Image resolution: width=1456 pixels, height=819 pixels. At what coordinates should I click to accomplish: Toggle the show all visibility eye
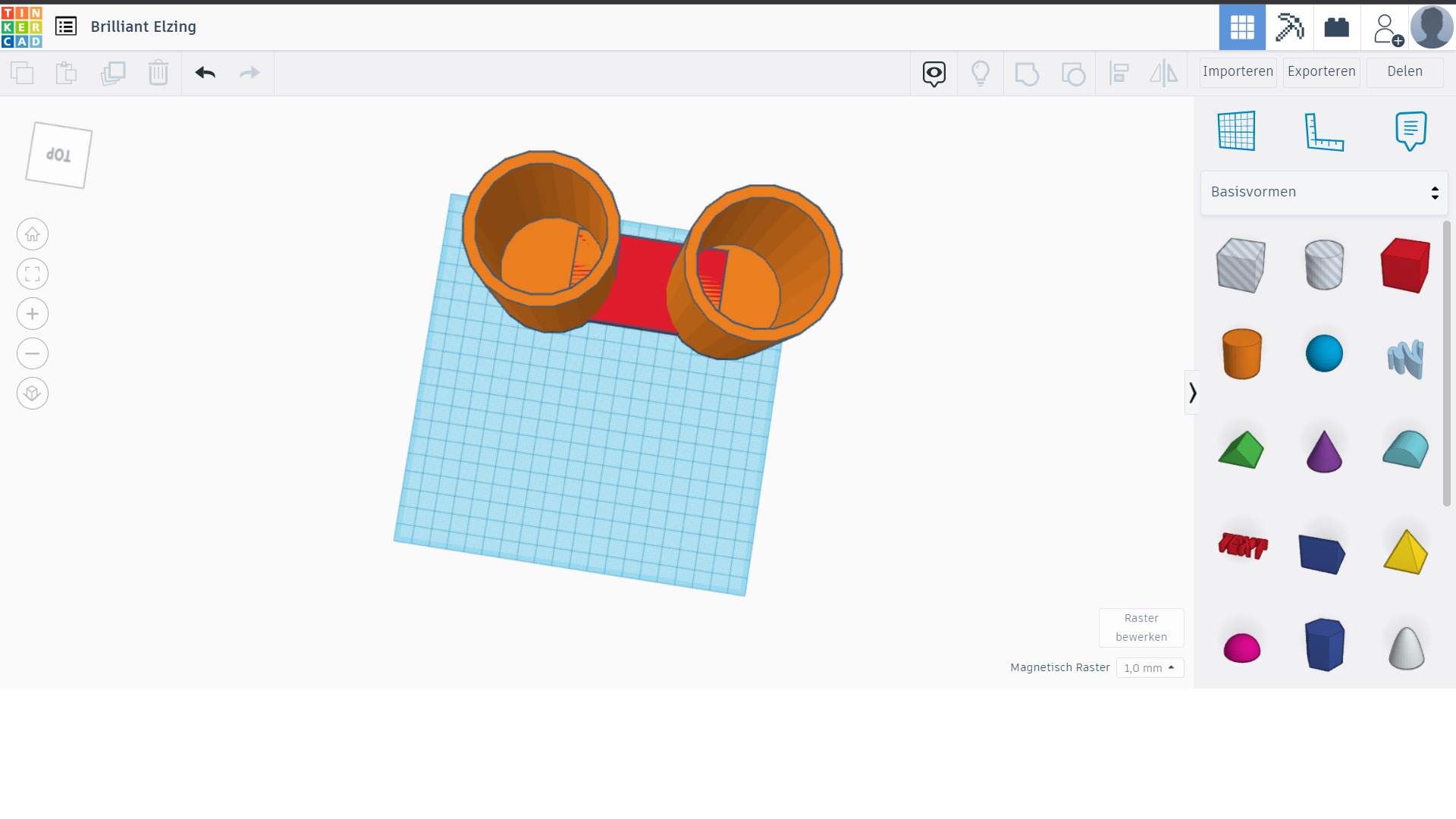coord(934,74)
